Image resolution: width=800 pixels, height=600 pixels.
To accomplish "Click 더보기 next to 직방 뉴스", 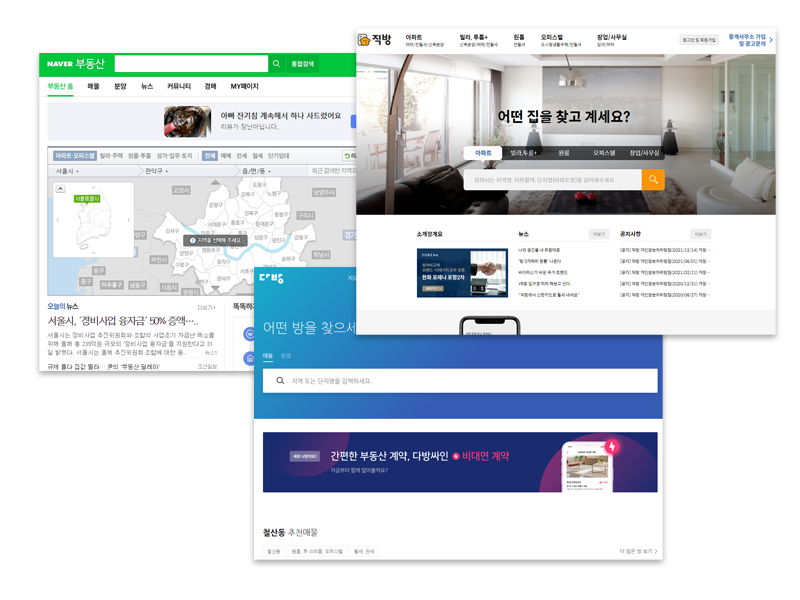I will click(599, 234).
